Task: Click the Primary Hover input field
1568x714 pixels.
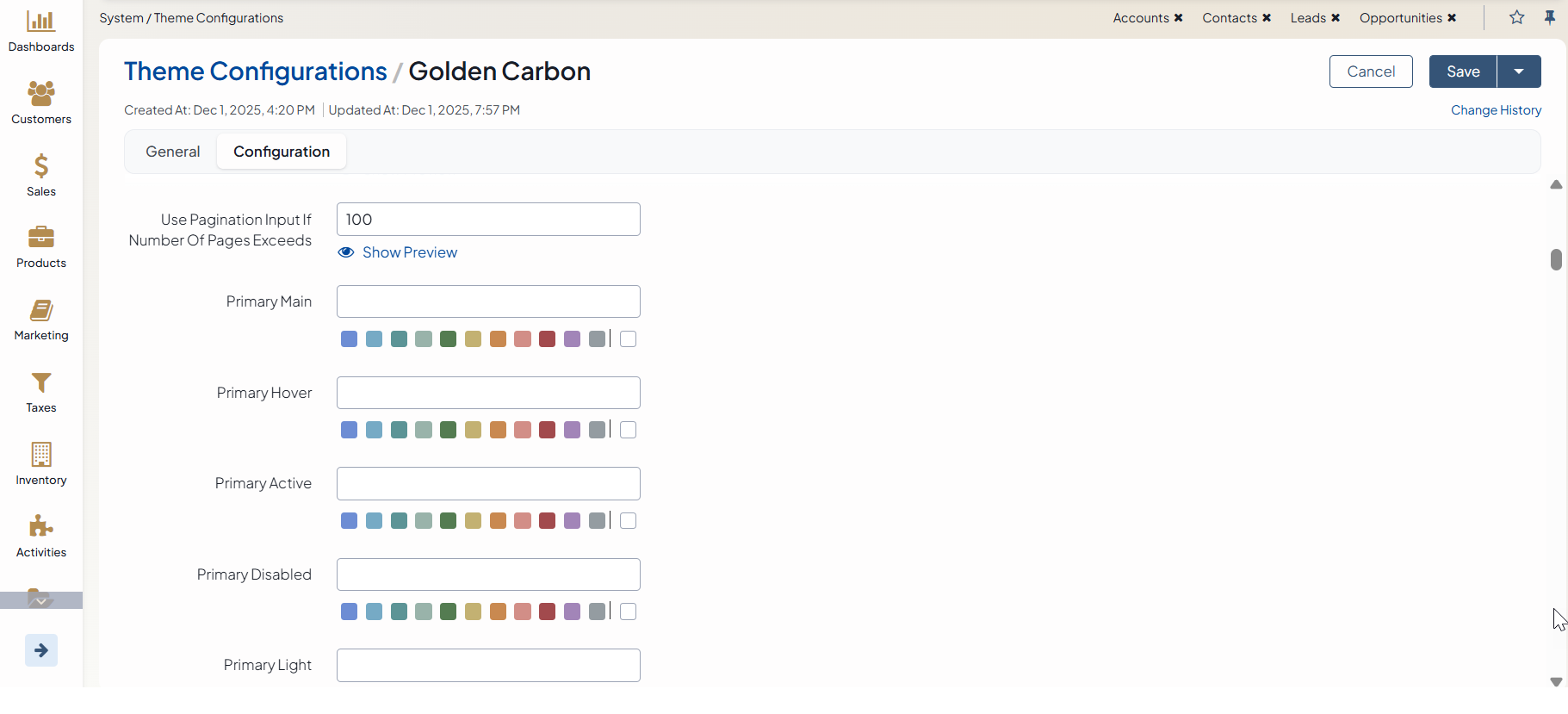Action: (488, 393)
